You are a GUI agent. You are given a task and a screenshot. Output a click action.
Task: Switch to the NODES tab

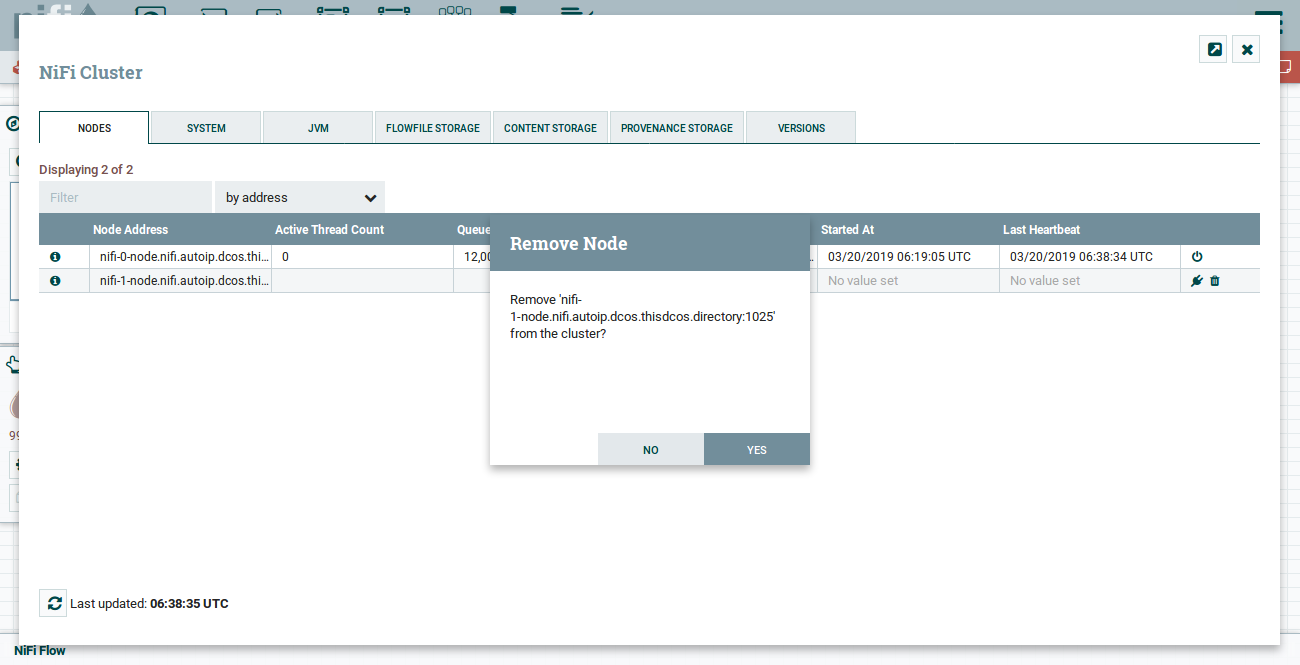click(94, 128)
